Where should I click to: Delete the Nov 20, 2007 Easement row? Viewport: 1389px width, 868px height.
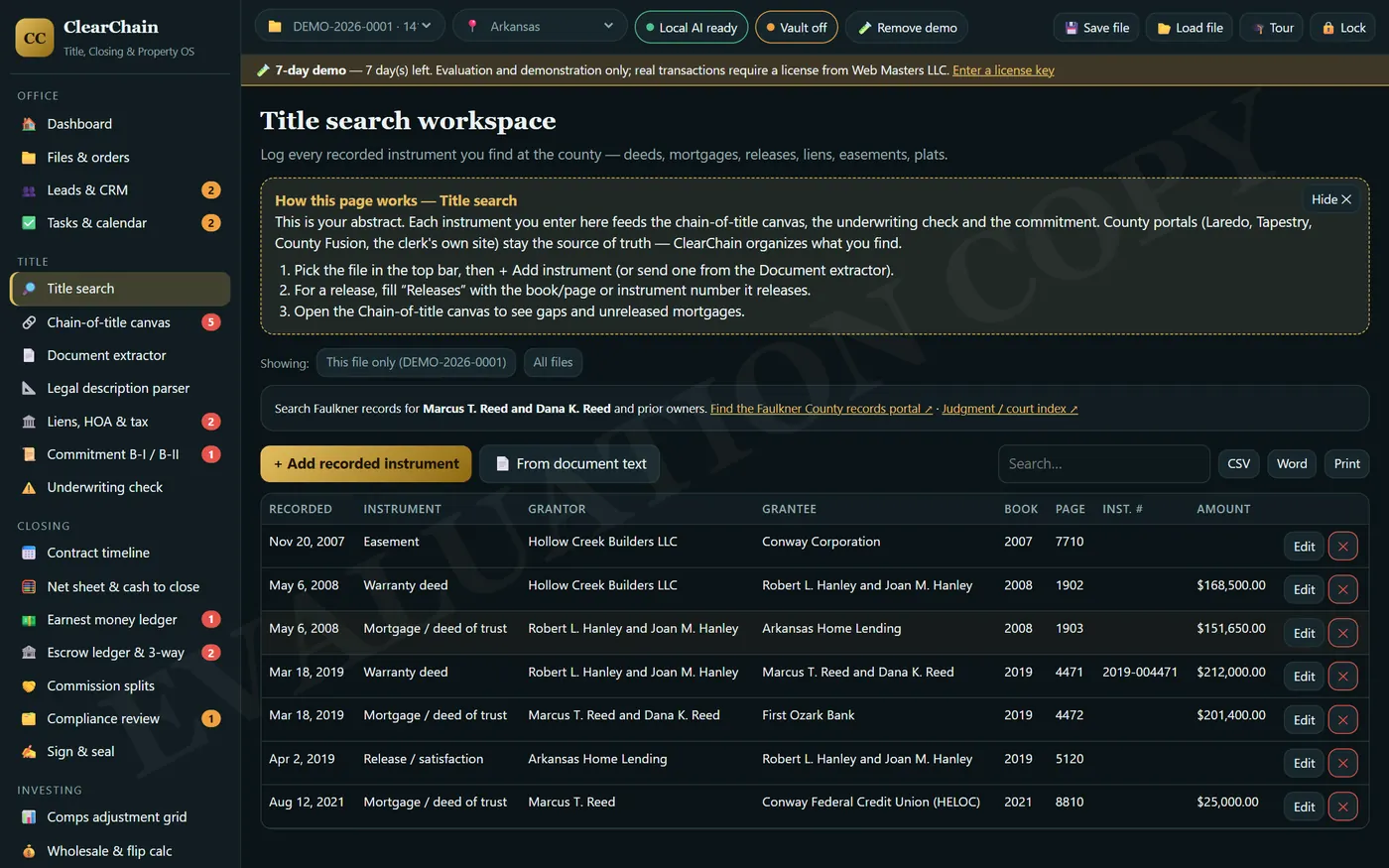[x=1342, y=547]
